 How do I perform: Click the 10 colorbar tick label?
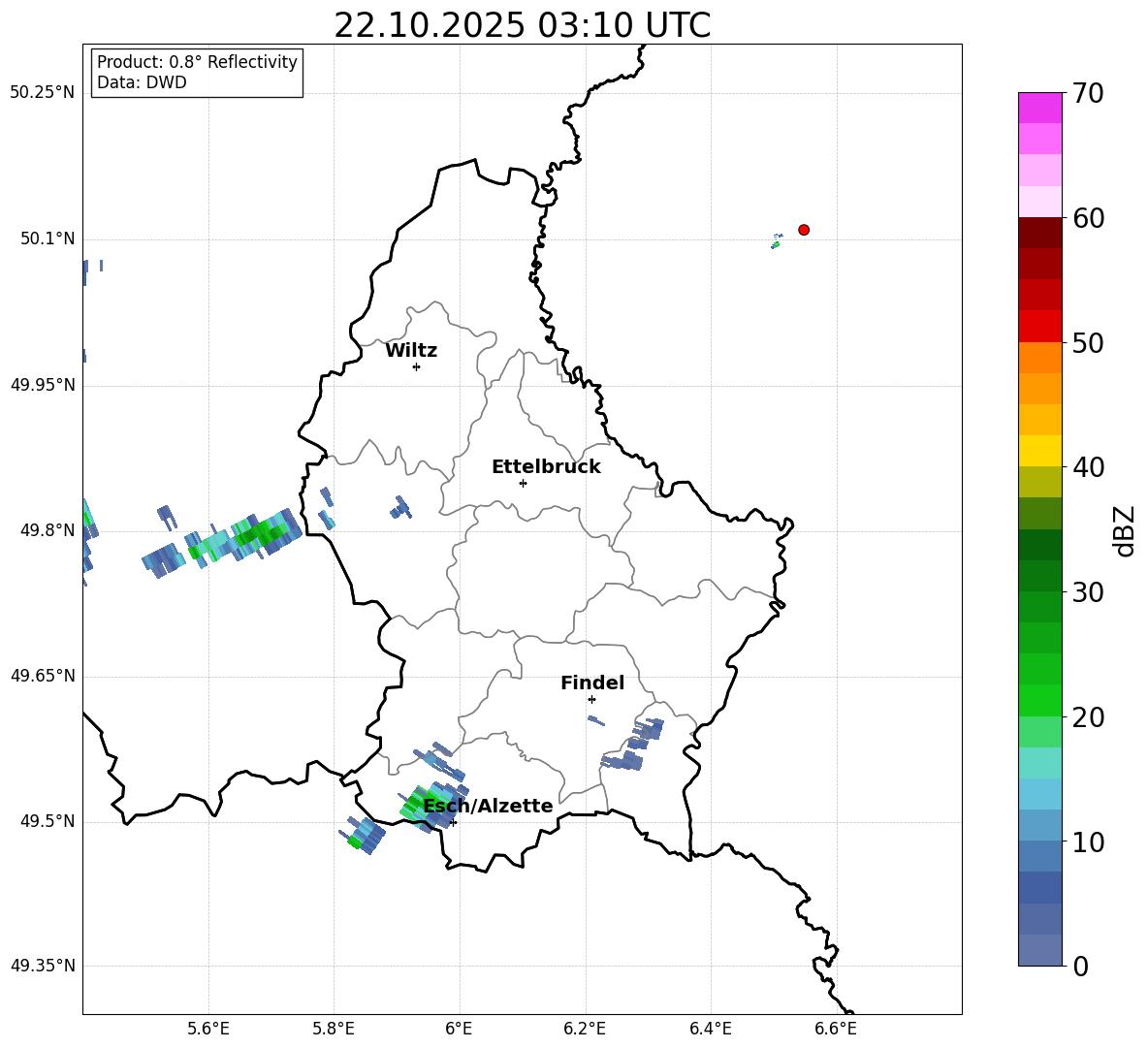[1088, 842]
